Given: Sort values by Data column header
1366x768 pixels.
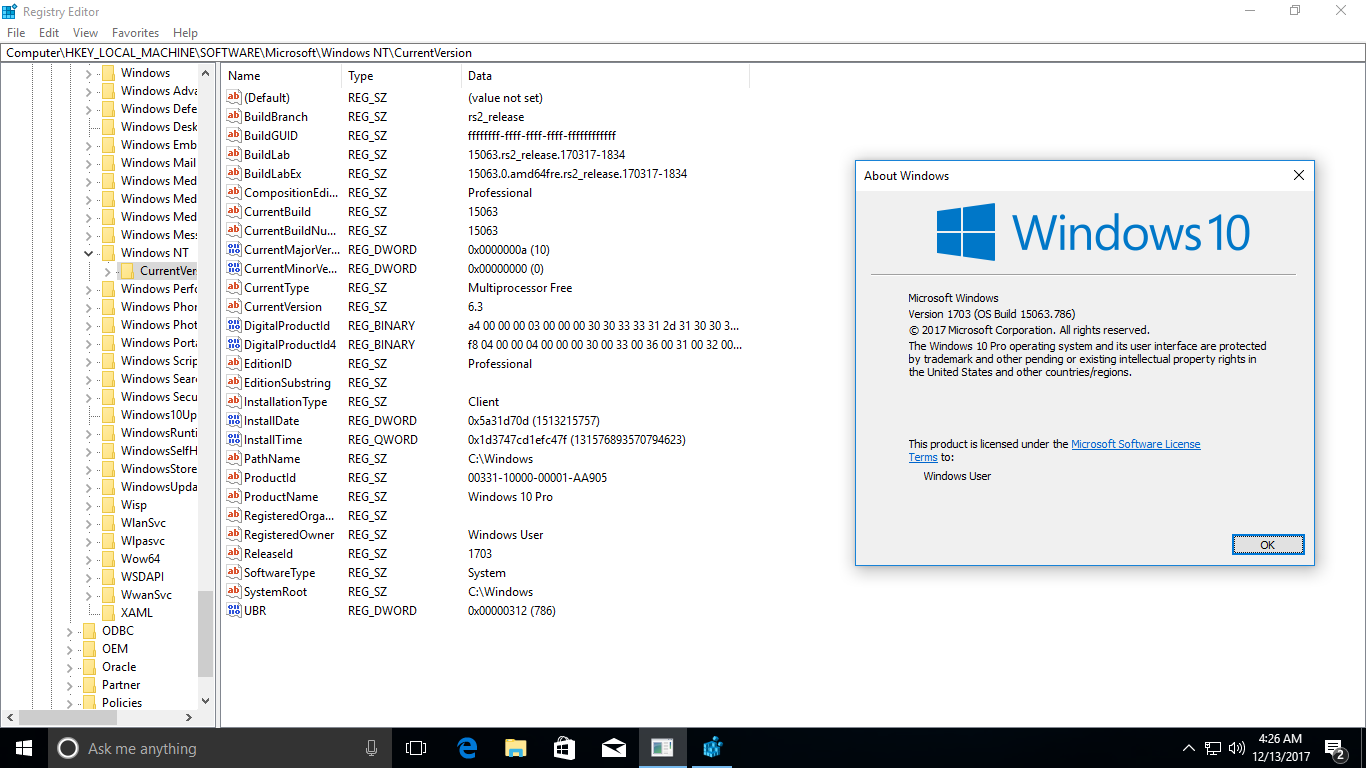Looking at the screenshot, I should coord(606,76).
